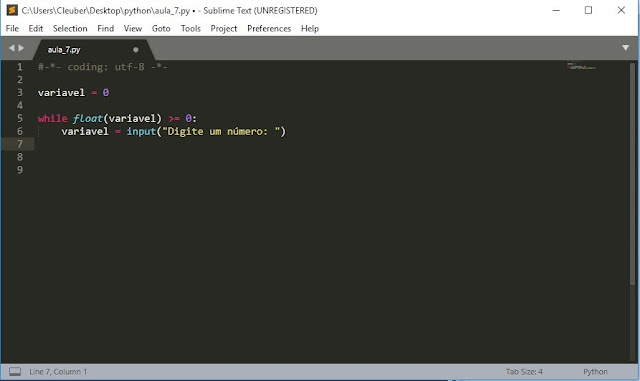Click the 'while' keyword on line 5
Image resolution: width=640 pixels, height=381 pixels.
(x=52, y=118)
